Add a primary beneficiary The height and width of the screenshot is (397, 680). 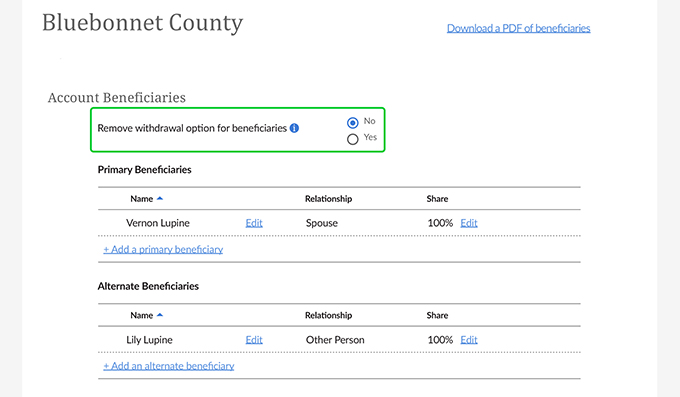163,249
